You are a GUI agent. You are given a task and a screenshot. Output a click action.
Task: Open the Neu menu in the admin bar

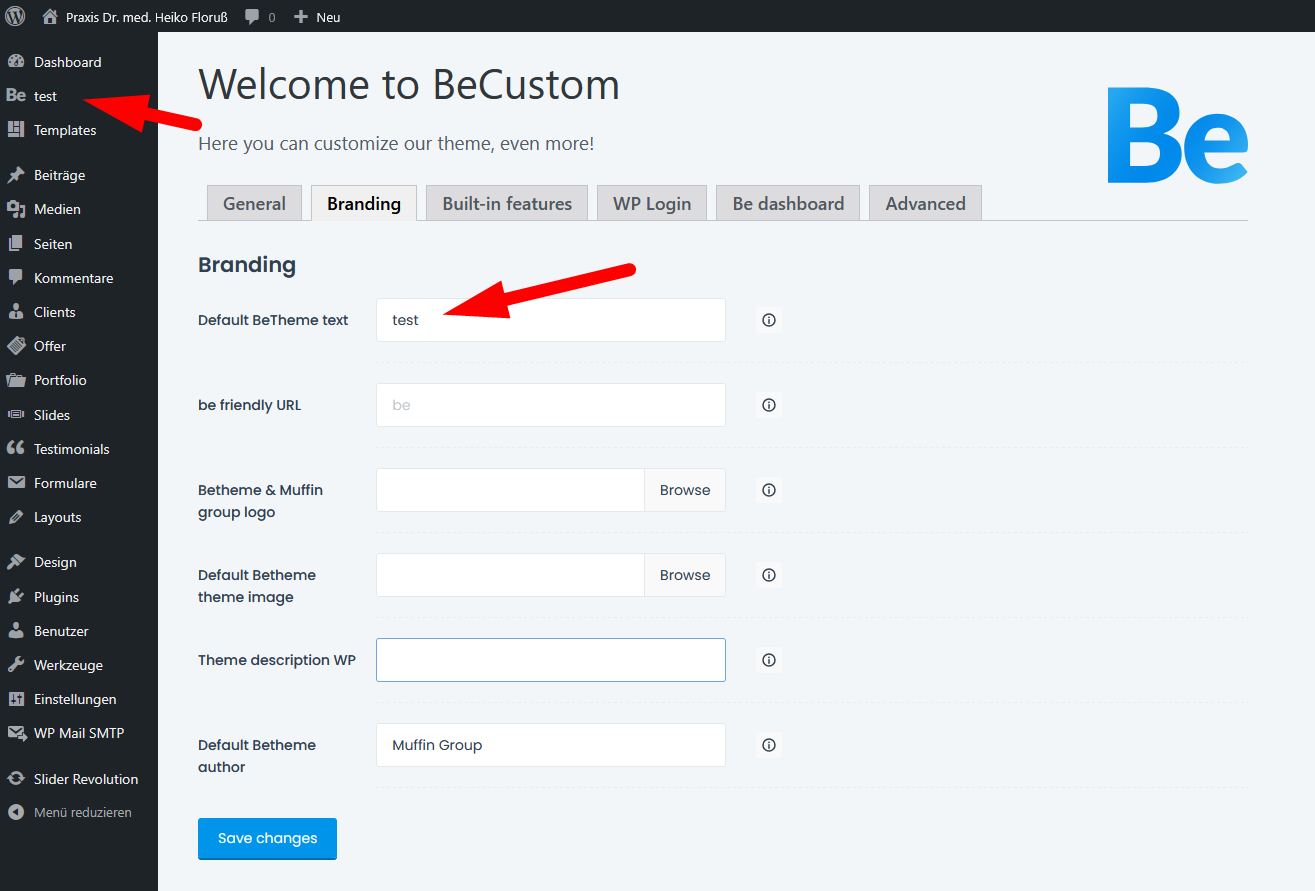(x=318, y=17)
